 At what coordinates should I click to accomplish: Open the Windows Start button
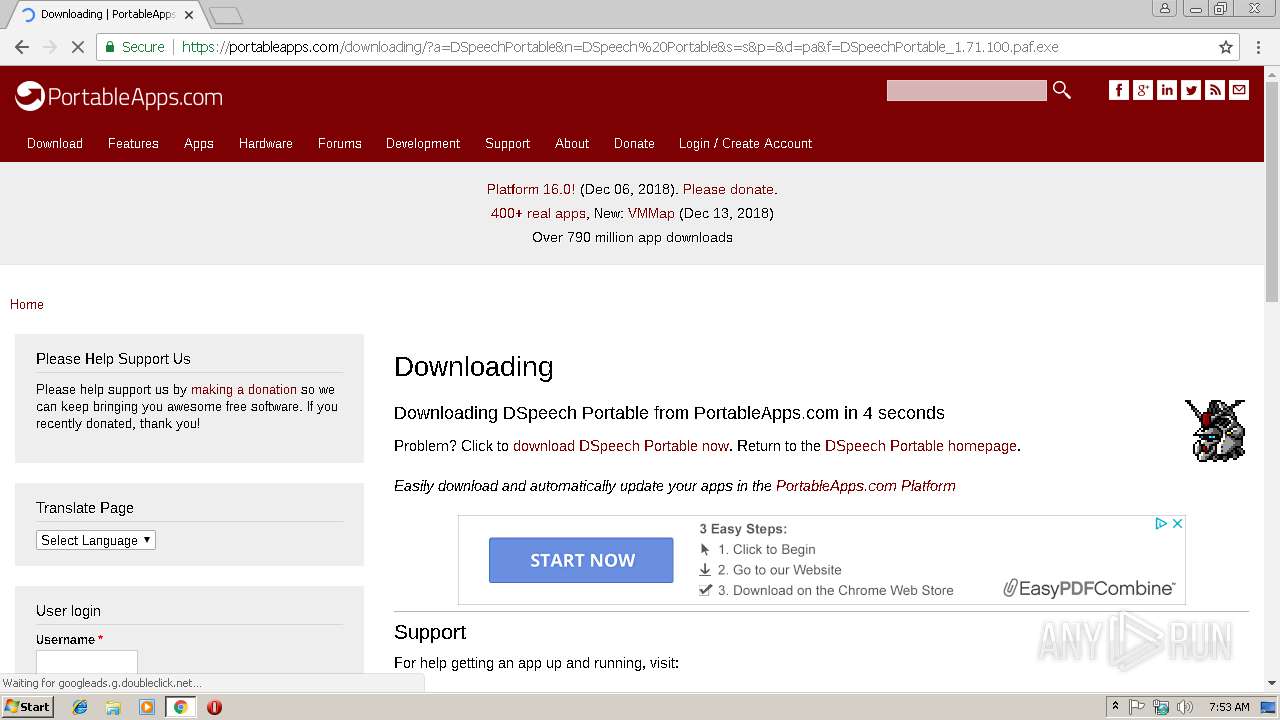27,707
